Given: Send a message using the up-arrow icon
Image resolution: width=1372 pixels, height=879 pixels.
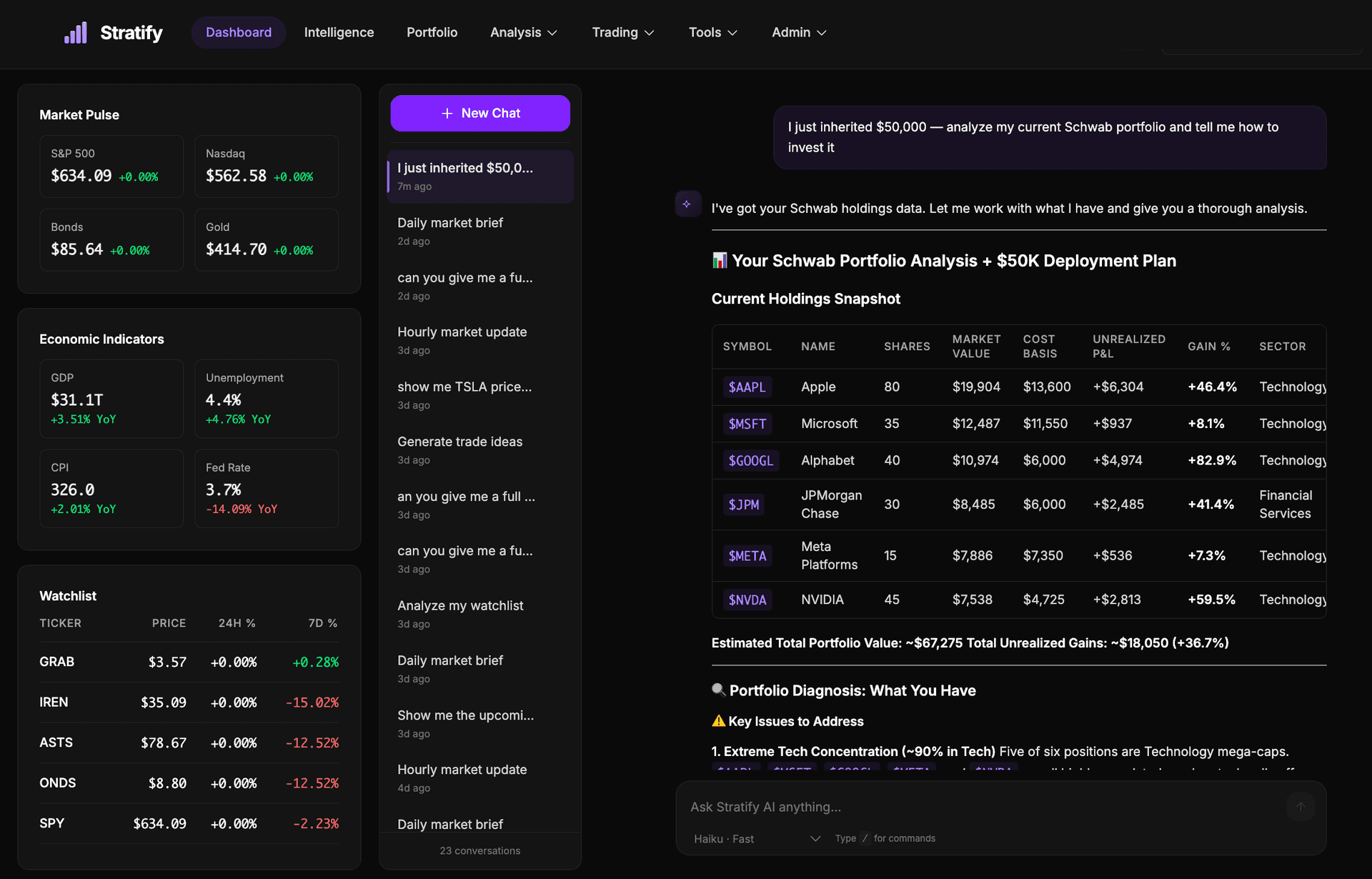Looking at the screenshot, I should click(1301, 806).
